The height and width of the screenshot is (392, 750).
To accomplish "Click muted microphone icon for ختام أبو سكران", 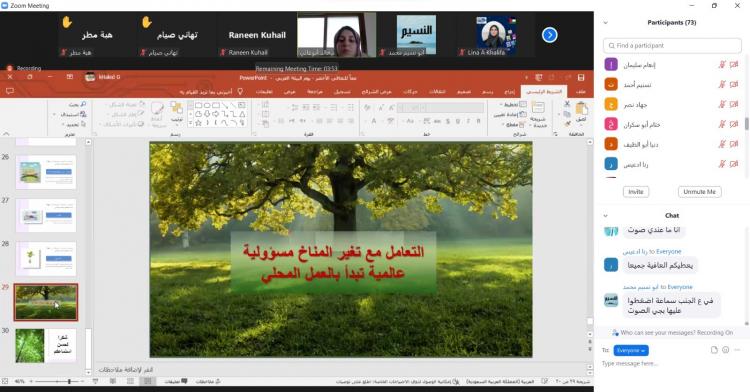I will 722,124.
